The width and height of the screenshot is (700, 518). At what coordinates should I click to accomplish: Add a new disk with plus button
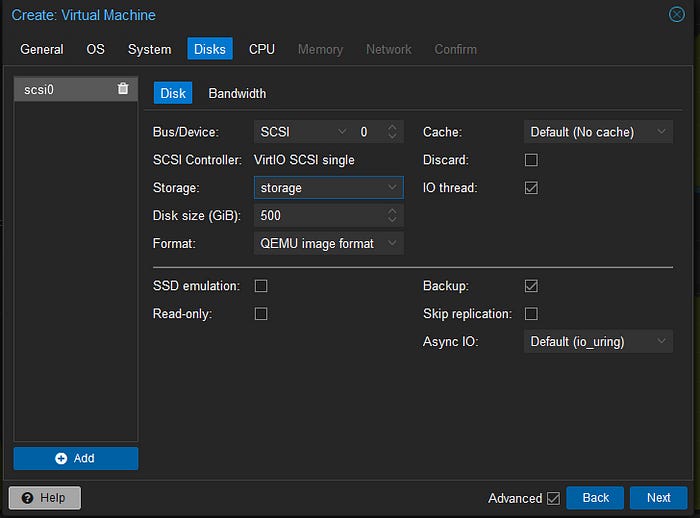[x=75, y=458]
